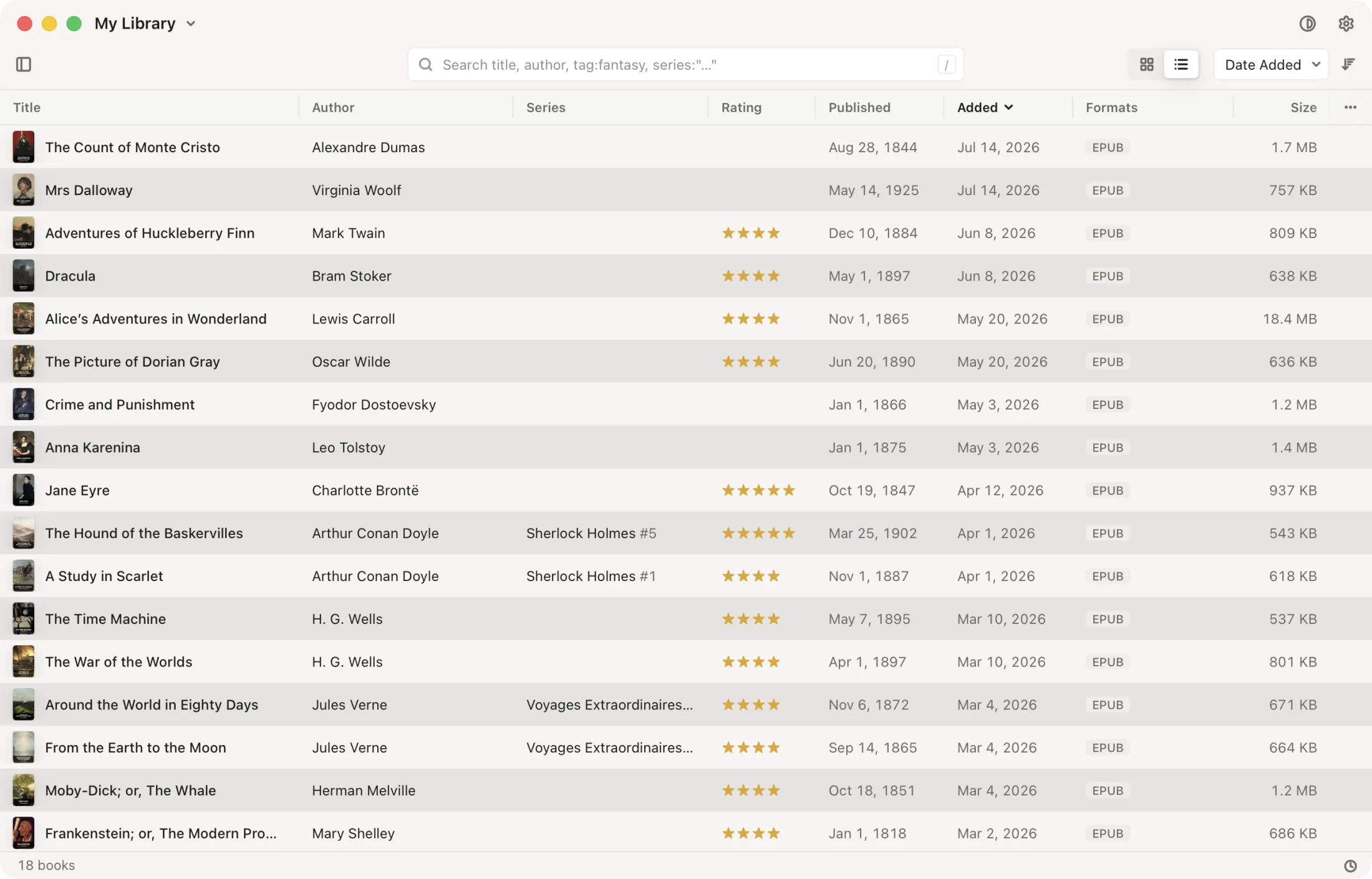Open the Date Added sort dropdown
This screenshot has height=879, width=1372.
(x=1271, y=64)
